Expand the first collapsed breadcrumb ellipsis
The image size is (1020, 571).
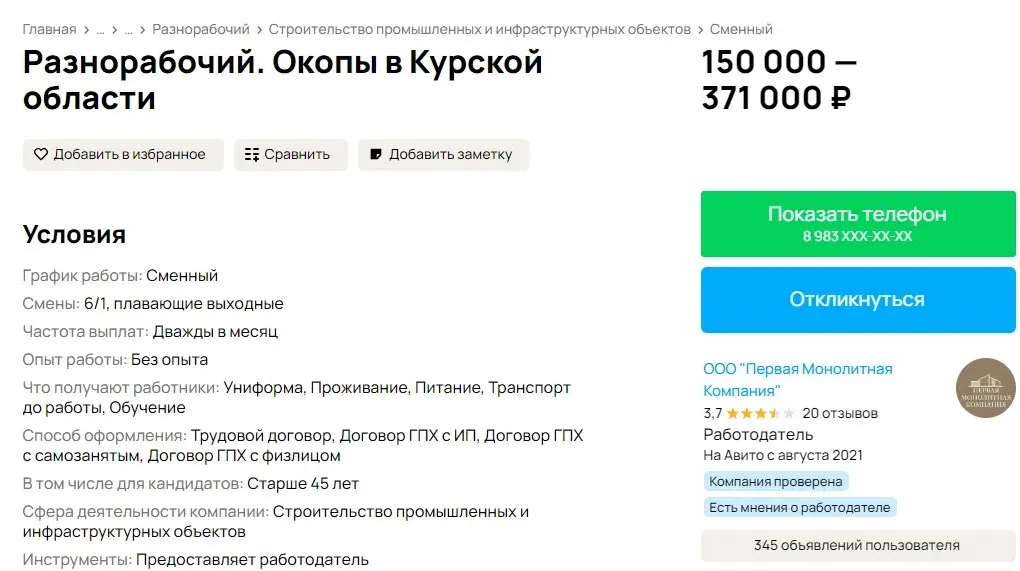pos(100,29)
